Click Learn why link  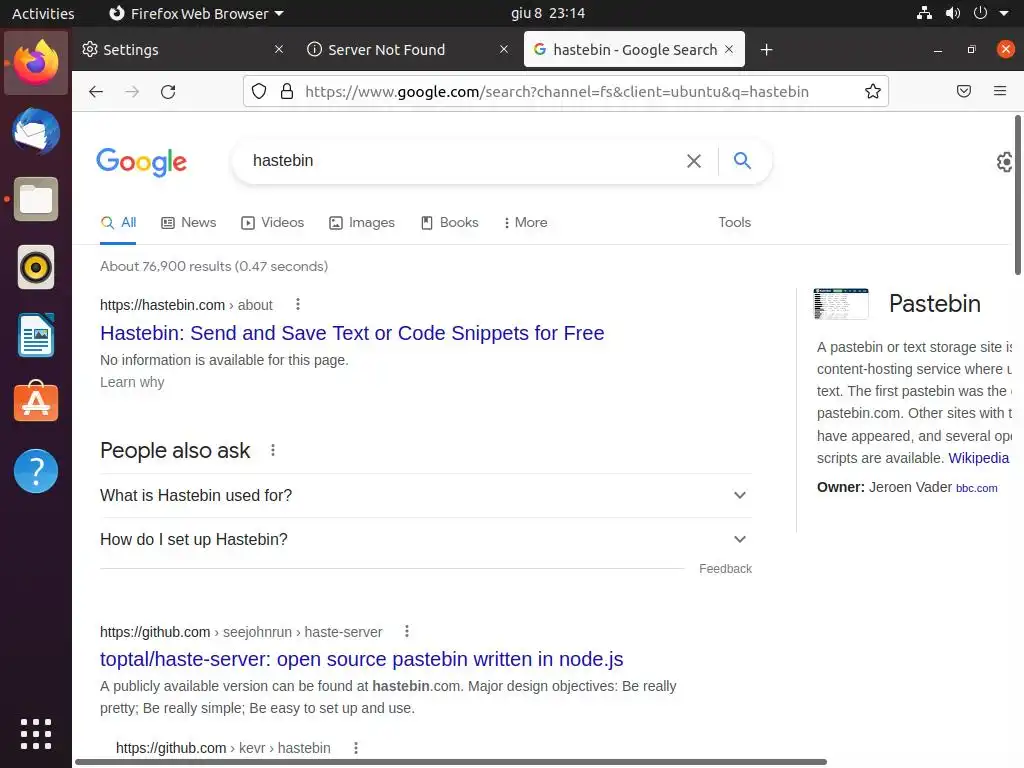(132, 382)
